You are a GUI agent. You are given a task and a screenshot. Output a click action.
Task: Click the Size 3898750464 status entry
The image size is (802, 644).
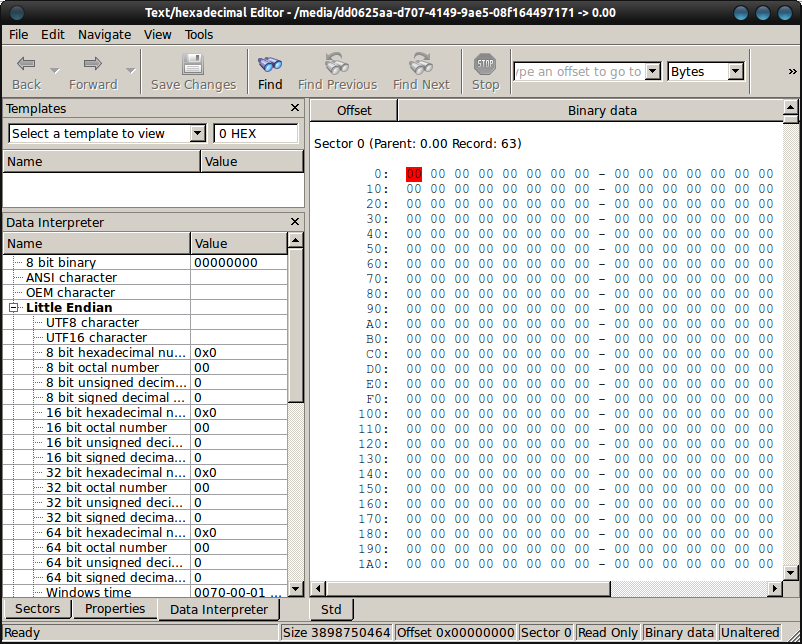337,633
